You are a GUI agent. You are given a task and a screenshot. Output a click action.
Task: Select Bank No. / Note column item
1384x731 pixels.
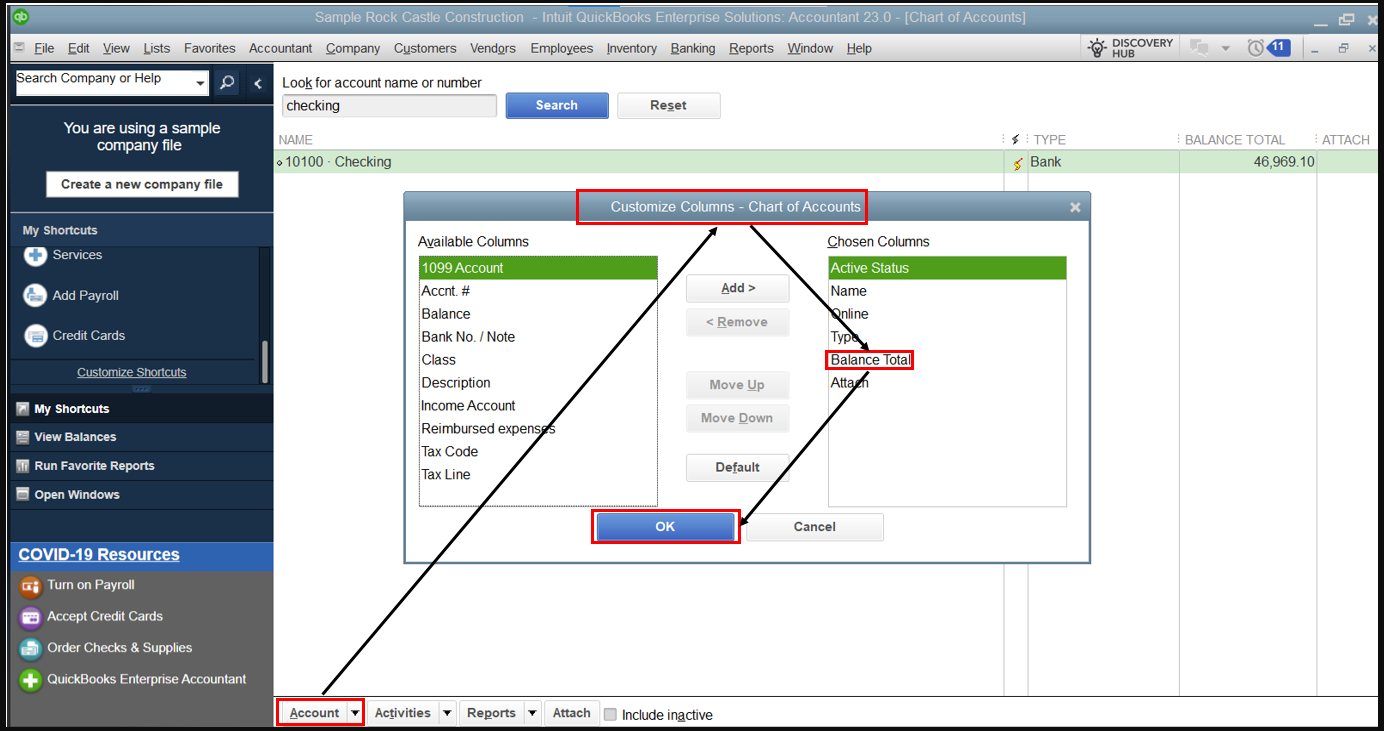[x=538, y=337]
